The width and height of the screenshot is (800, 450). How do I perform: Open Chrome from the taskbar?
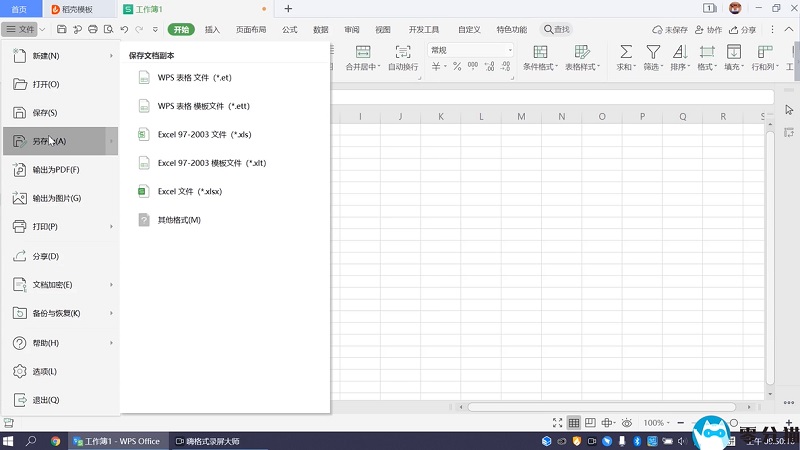[56, 440]
